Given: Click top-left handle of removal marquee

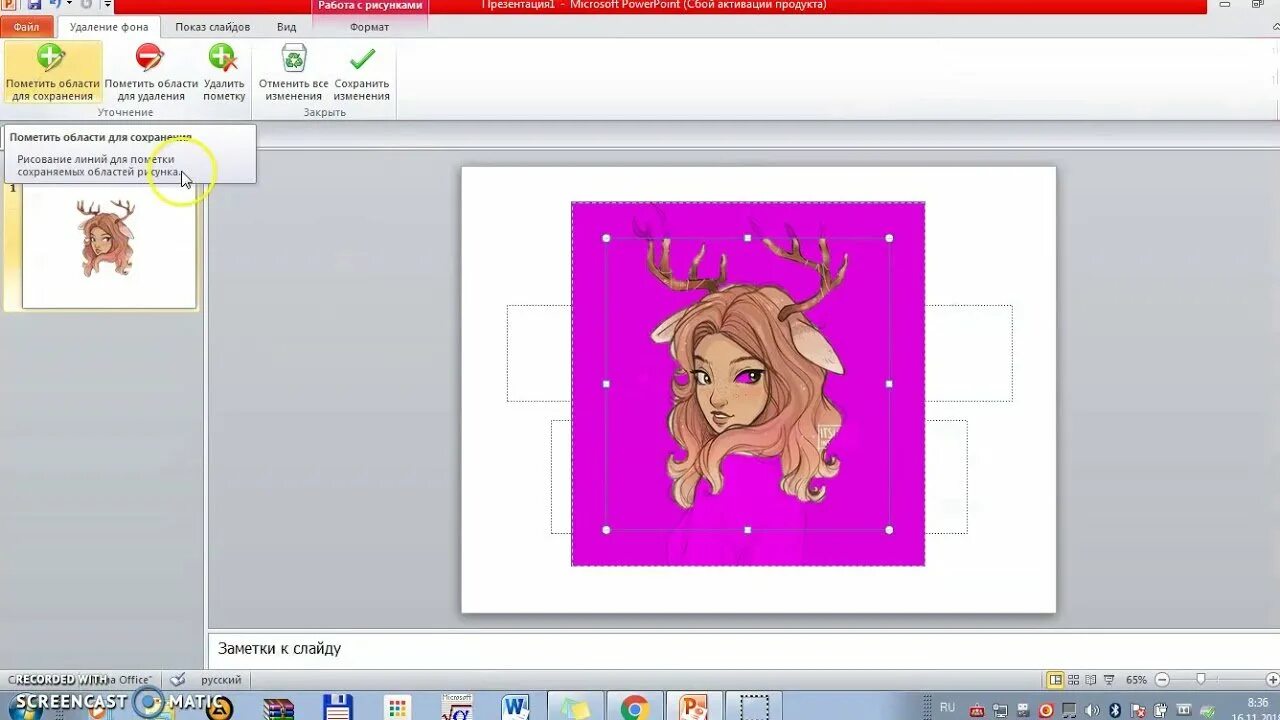Looking at the screenshot, I should coord(606,238).
